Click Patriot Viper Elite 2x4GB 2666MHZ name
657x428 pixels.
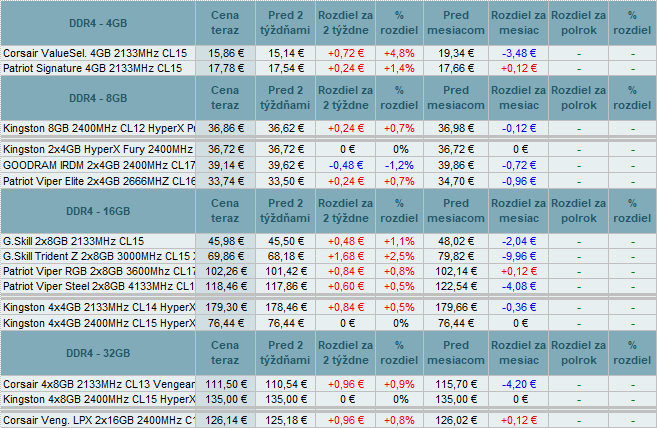click(x=99, y=181)
